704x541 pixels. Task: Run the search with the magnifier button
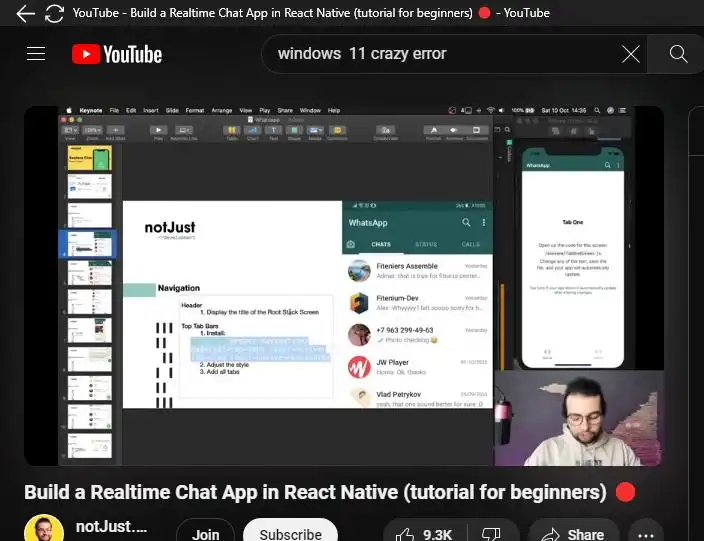(678, 54)
